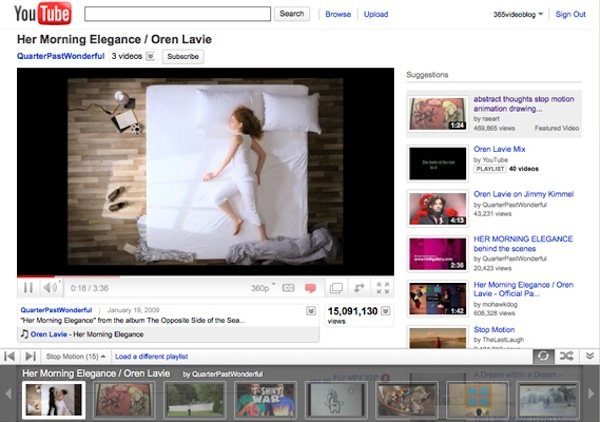The height and width of the screenshot is (422, 600).
Task: Toggle annotations with the red speech bubble icon
Action: pyautogui.click(x=310, y=288)
